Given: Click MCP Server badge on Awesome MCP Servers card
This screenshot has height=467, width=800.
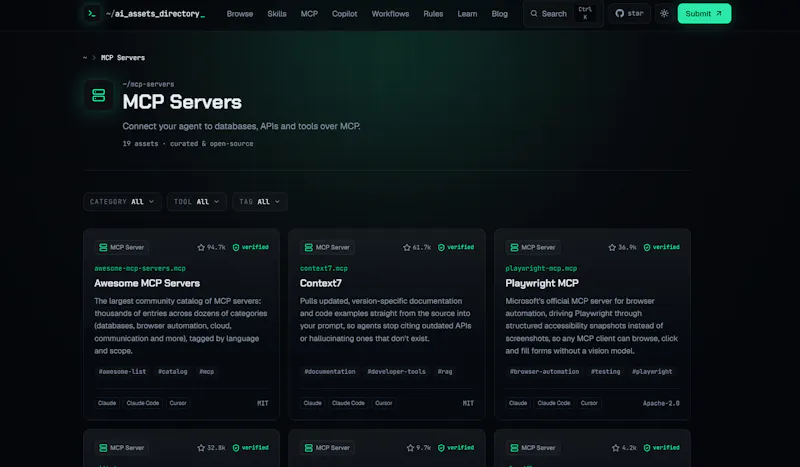Looking at the screenshot, I should [121, 248].
